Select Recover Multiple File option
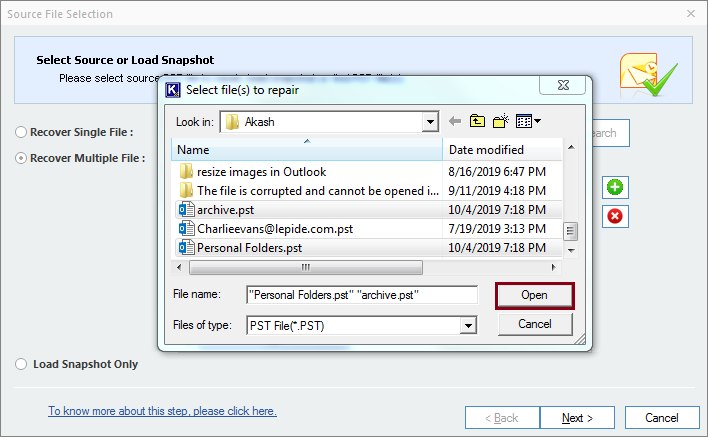Screen dimensions: 708x437 pyautogui.click(x=21, y=158)
